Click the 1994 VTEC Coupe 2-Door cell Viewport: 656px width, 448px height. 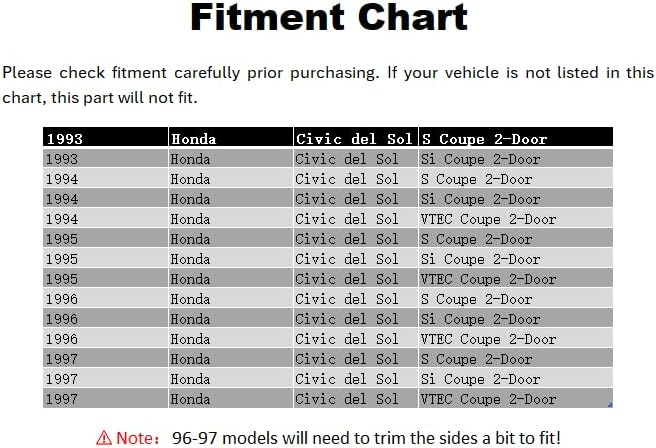pyautogui.click(x=516, y=219)
